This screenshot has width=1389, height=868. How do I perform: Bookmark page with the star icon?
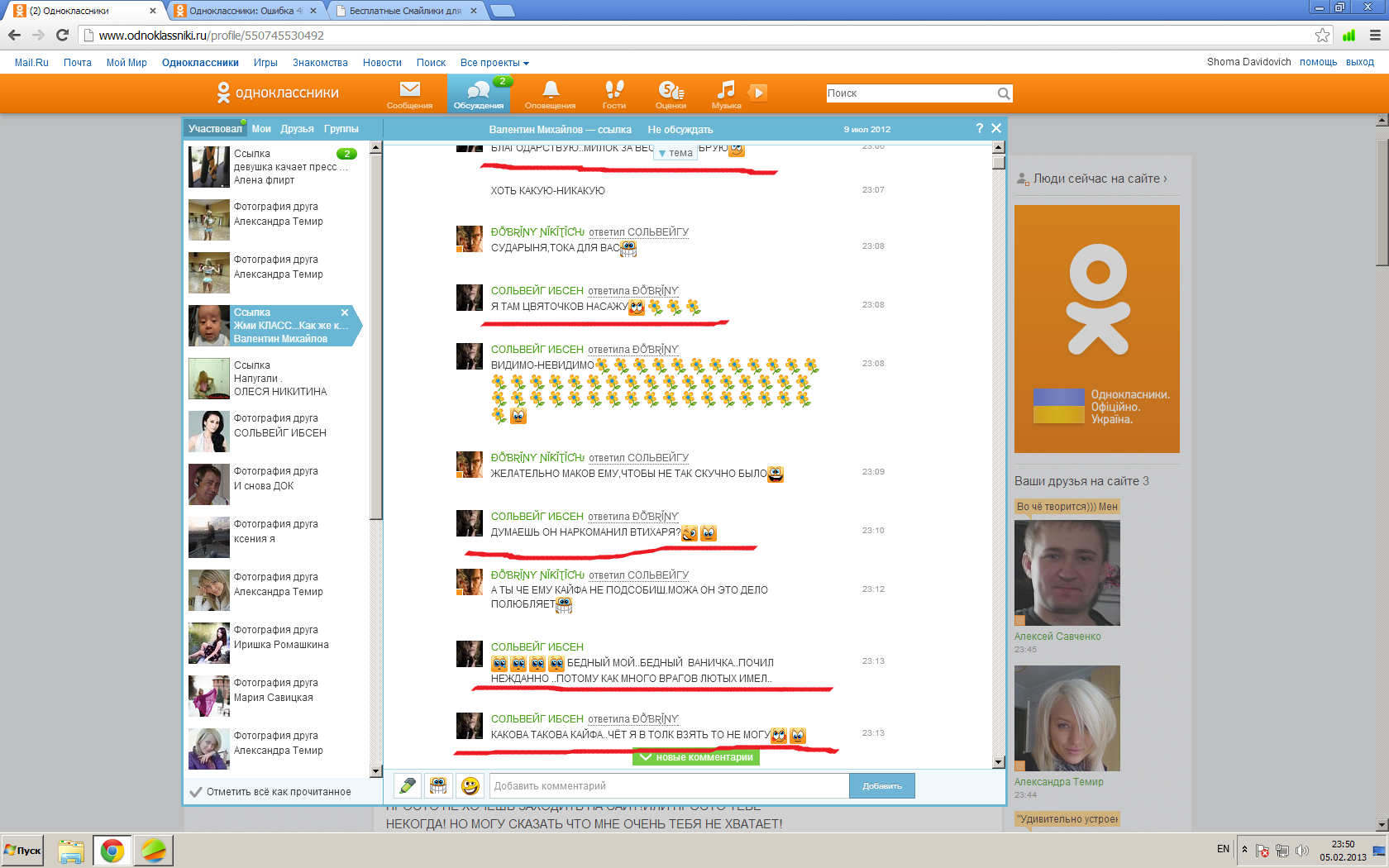(x=1323, y=35)
